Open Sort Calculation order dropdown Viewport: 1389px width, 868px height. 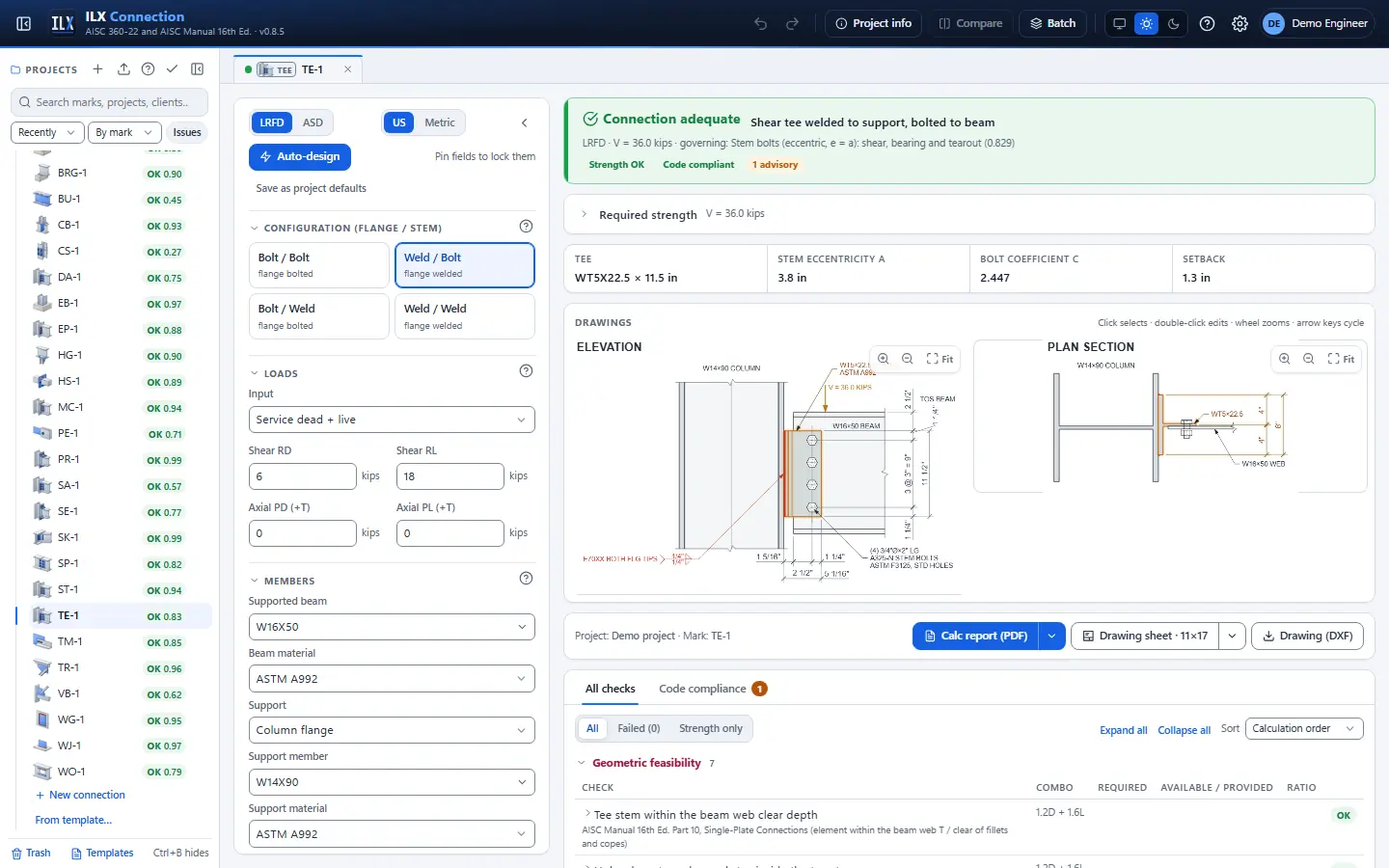point(1304,728)
